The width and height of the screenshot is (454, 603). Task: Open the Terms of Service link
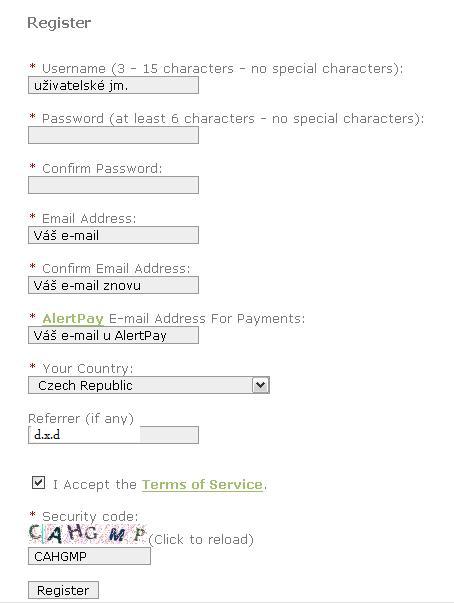(203, 485)
